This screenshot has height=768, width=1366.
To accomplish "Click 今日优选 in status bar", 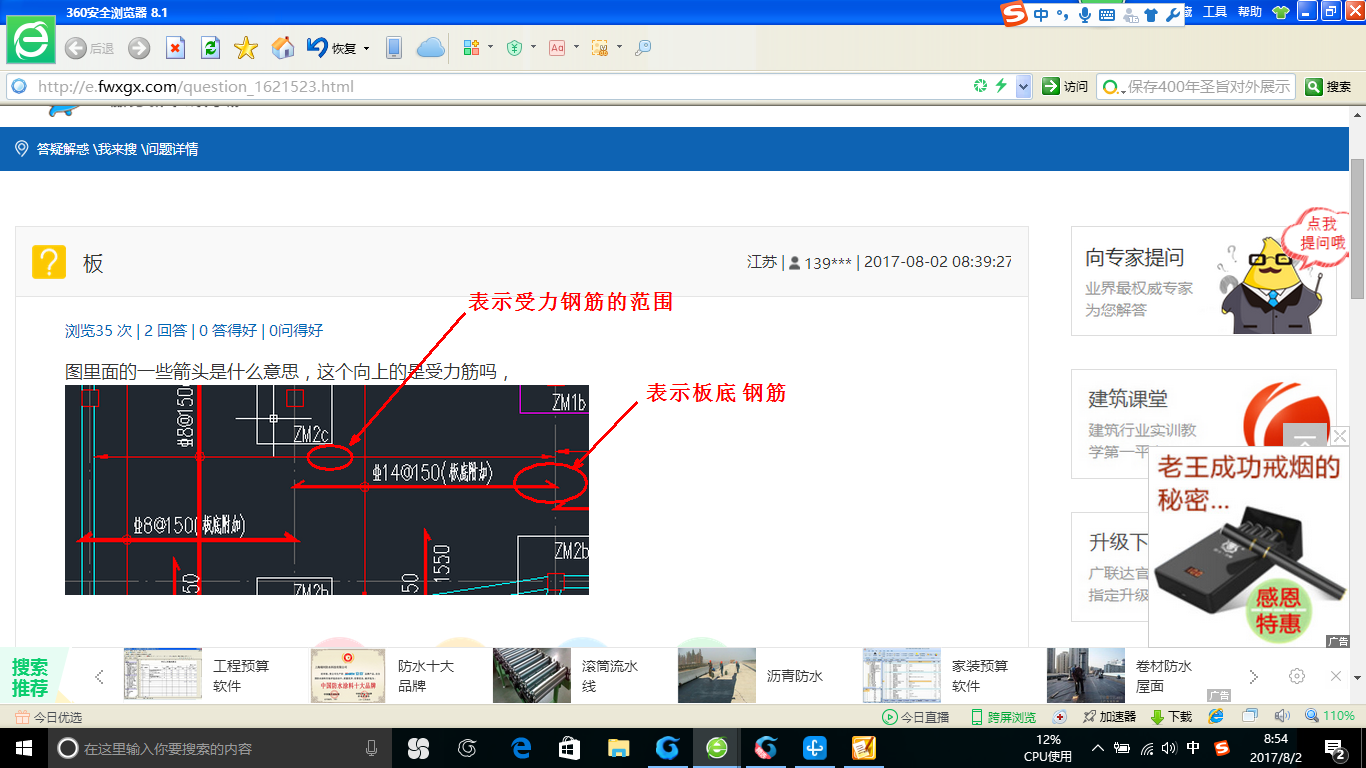I will (x=48, y=717).
